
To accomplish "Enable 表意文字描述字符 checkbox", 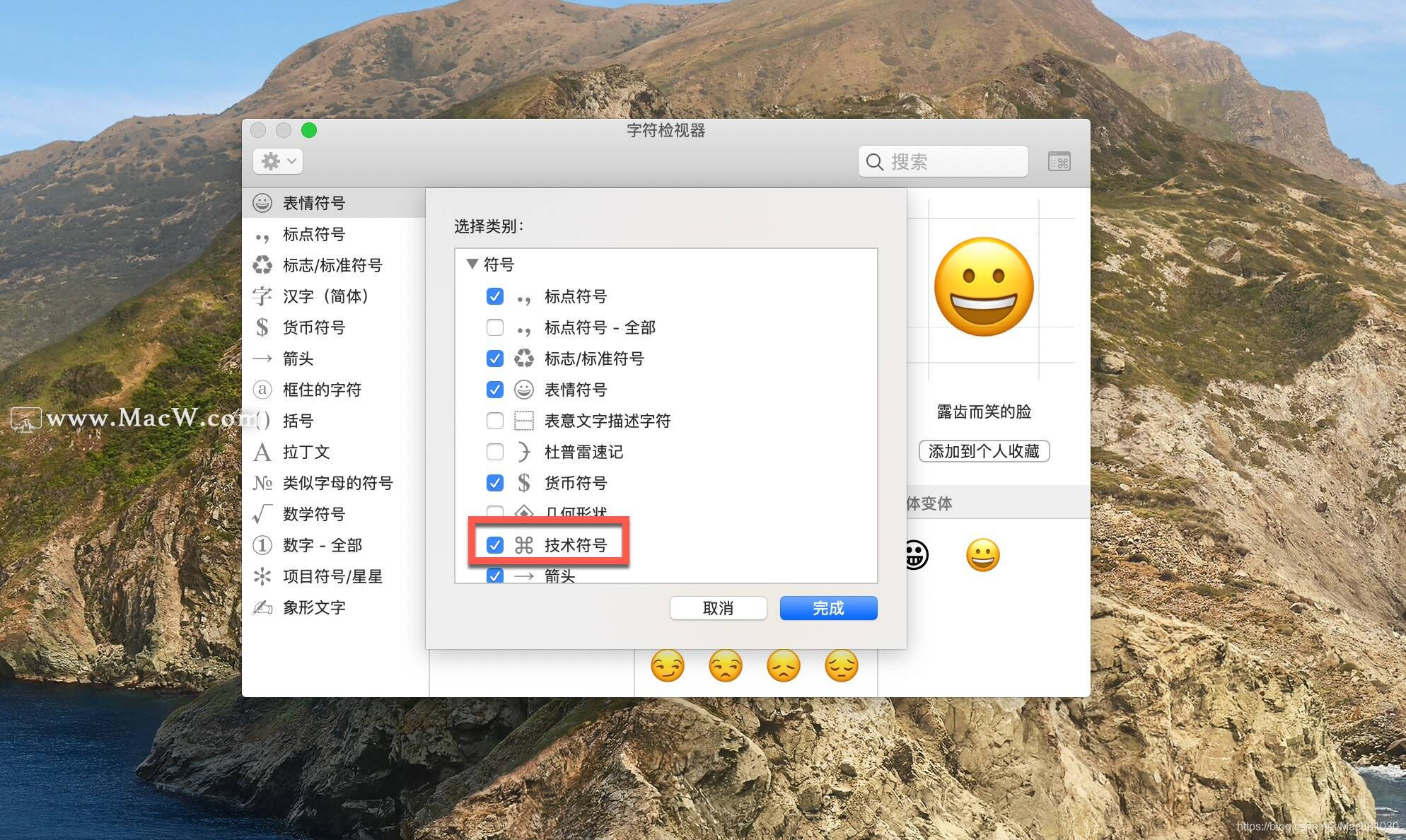I will (x=495, y=421).
